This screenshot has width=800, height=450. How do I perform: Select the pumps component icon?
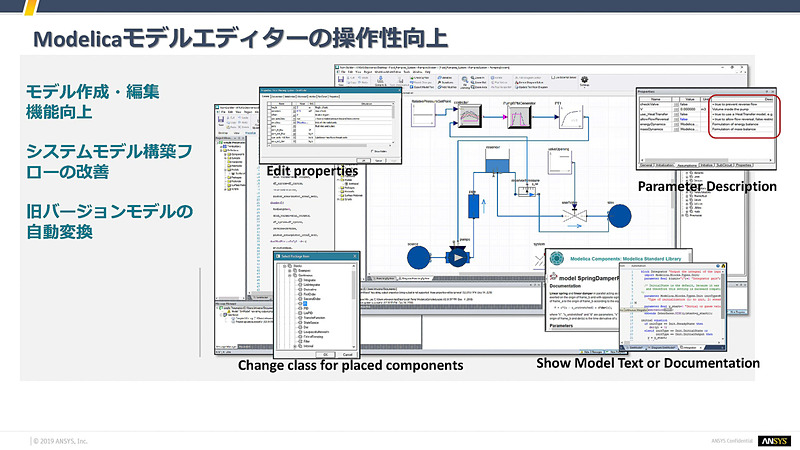[x=457, y=257]
